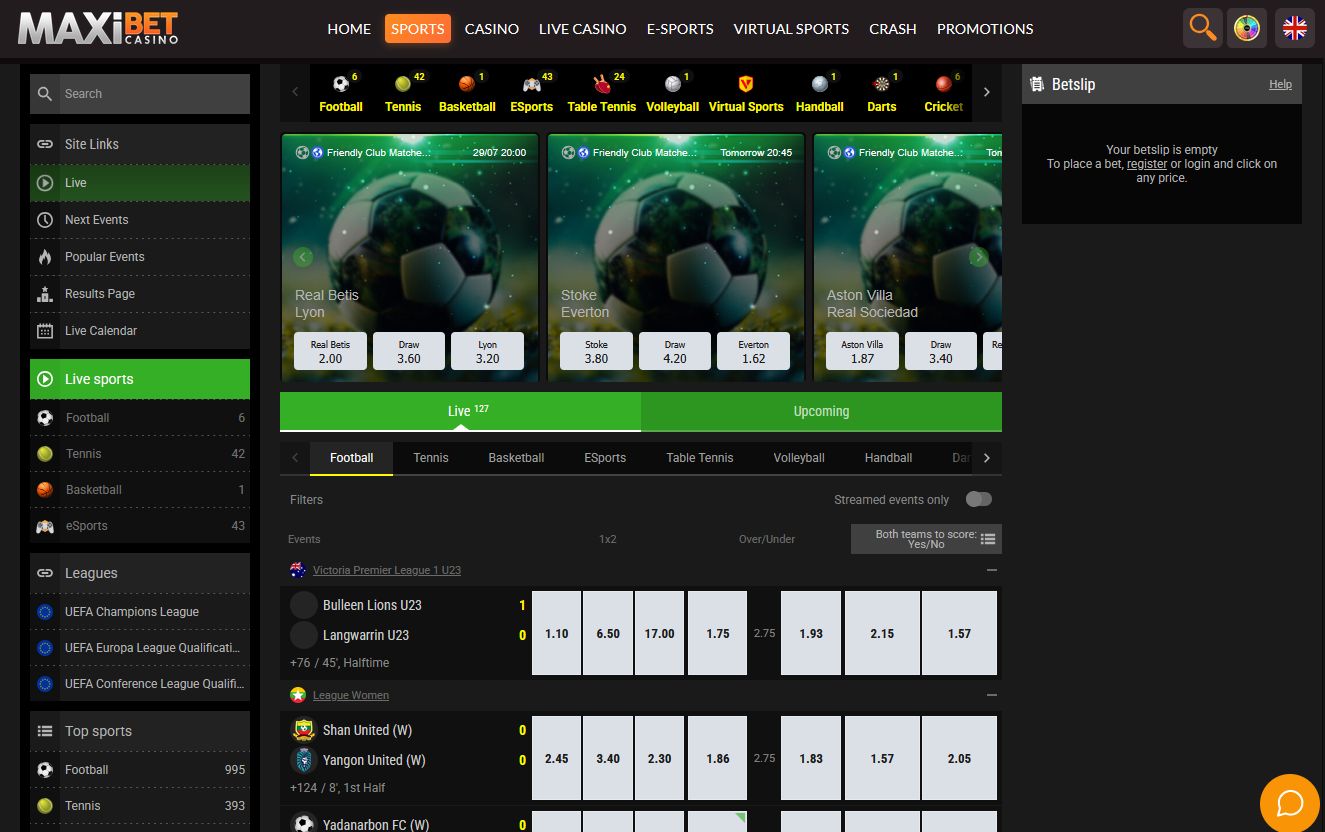Select the 17.00 odds for Langwarrin U23
Screen dimensions: 1325x832
tap(659, 633)
